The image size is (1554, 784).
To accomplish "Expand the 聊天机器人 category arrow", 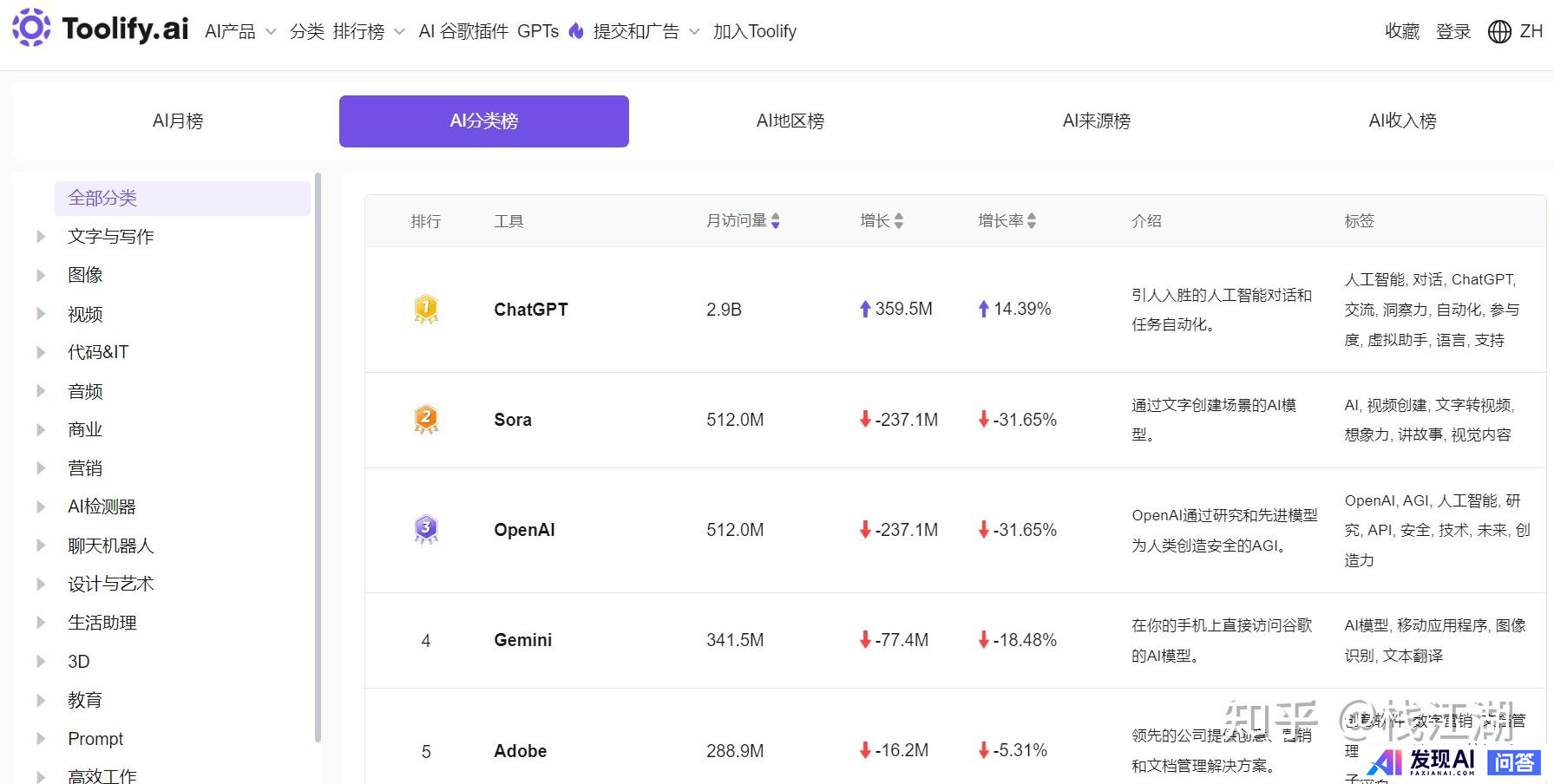I will click(x=40, y=546).
